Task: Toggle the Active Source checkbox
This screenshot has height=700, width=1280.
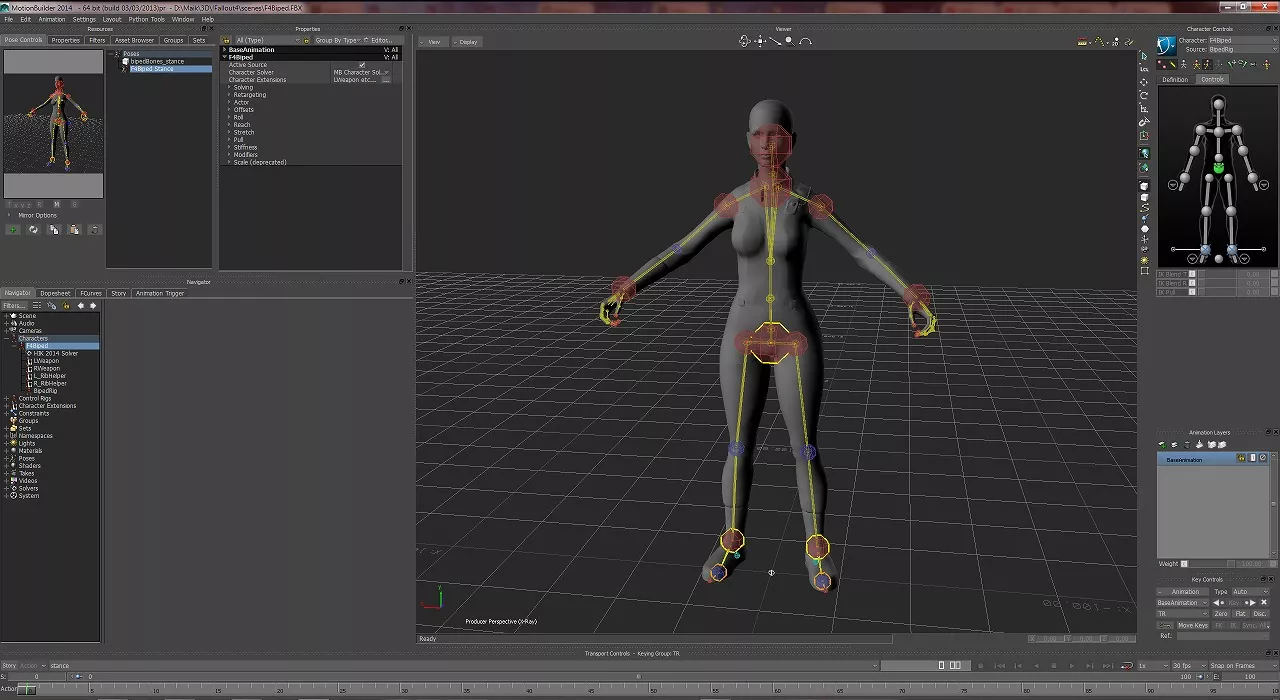Action: pos(362,65)
